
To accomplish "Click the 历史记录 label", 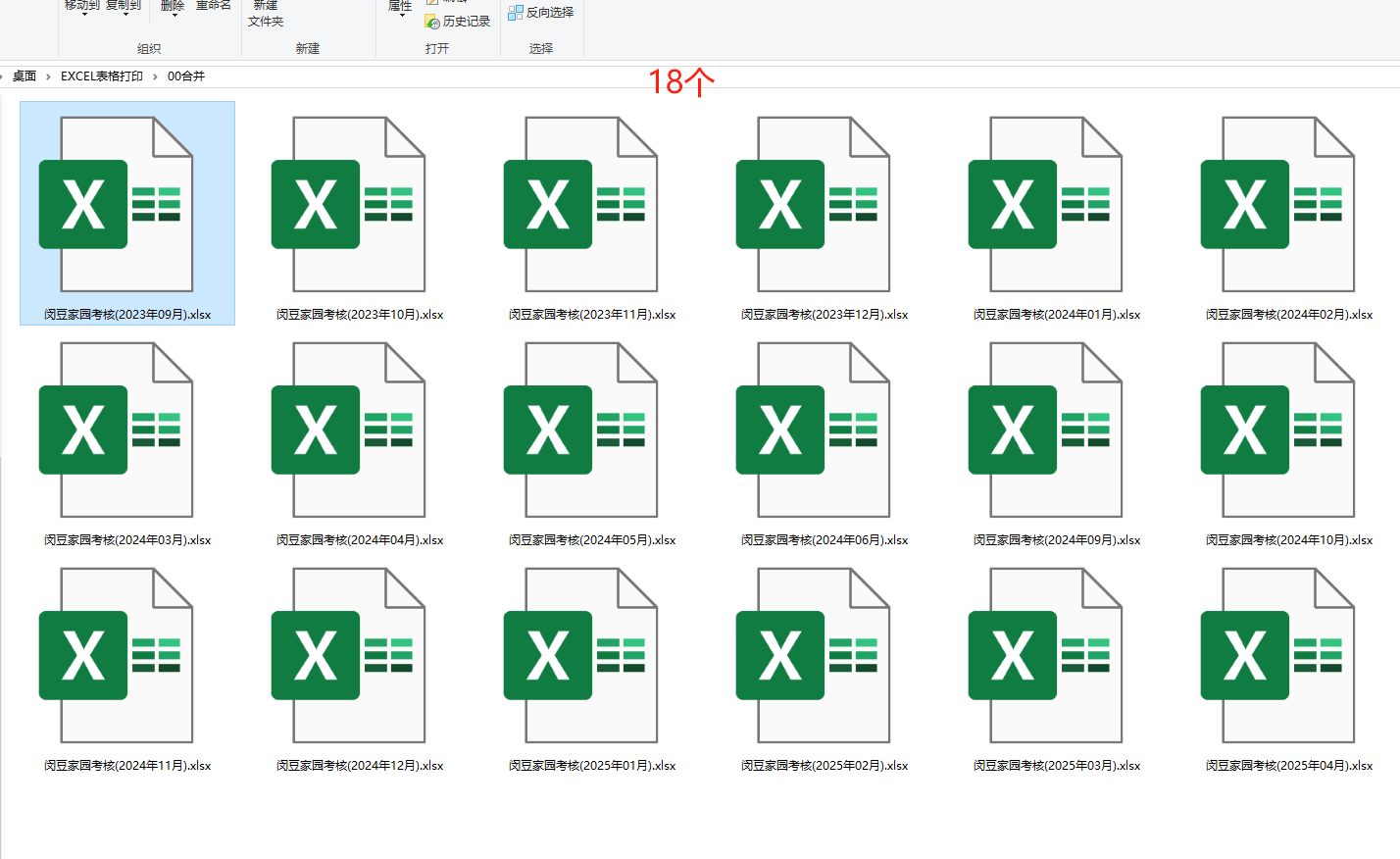I will click(467, 21).
